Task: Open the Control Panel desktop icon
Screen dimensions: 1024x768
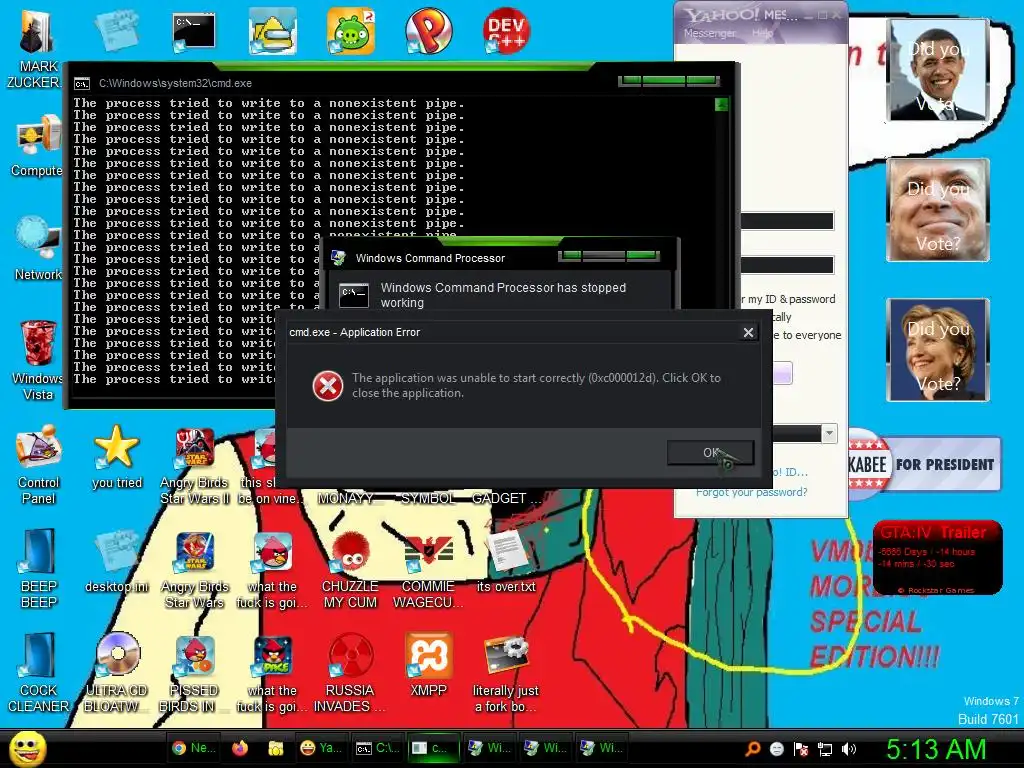Action: click(x=39, y=465)
